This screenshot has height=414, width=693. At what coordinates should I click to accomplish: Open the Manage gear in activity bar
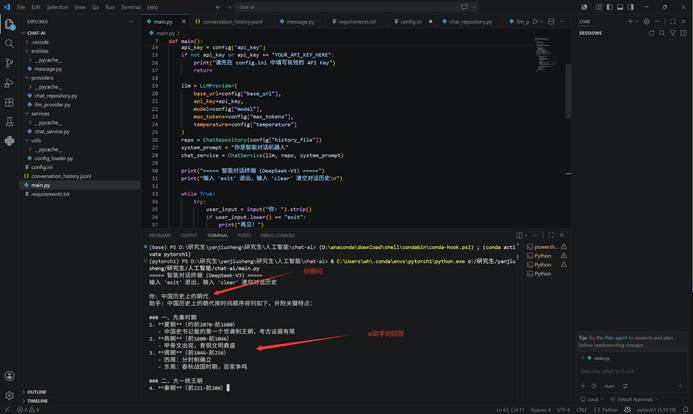(x=9, y=395)
